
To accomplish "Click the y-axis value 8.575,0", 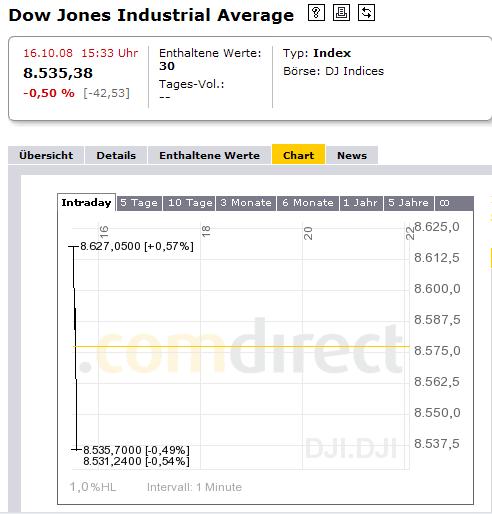I will 437,351.
